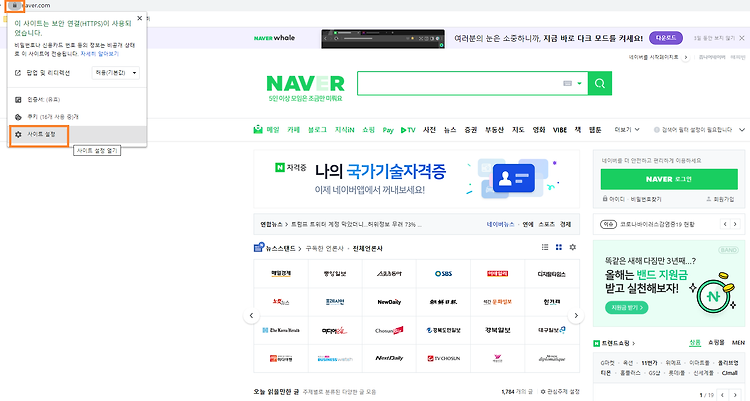Click the NAVER logo
Screen dimensions: 750x401
[305, 84]
